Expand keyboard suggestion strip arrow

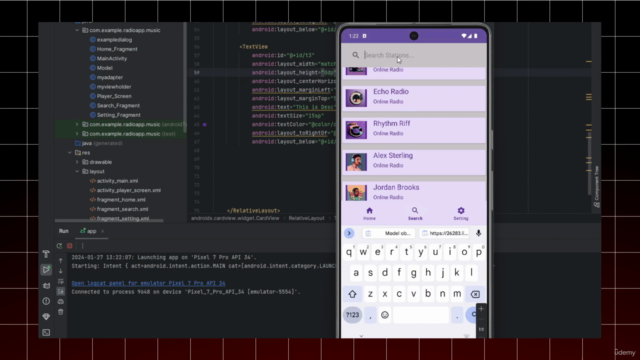(349, 233)
